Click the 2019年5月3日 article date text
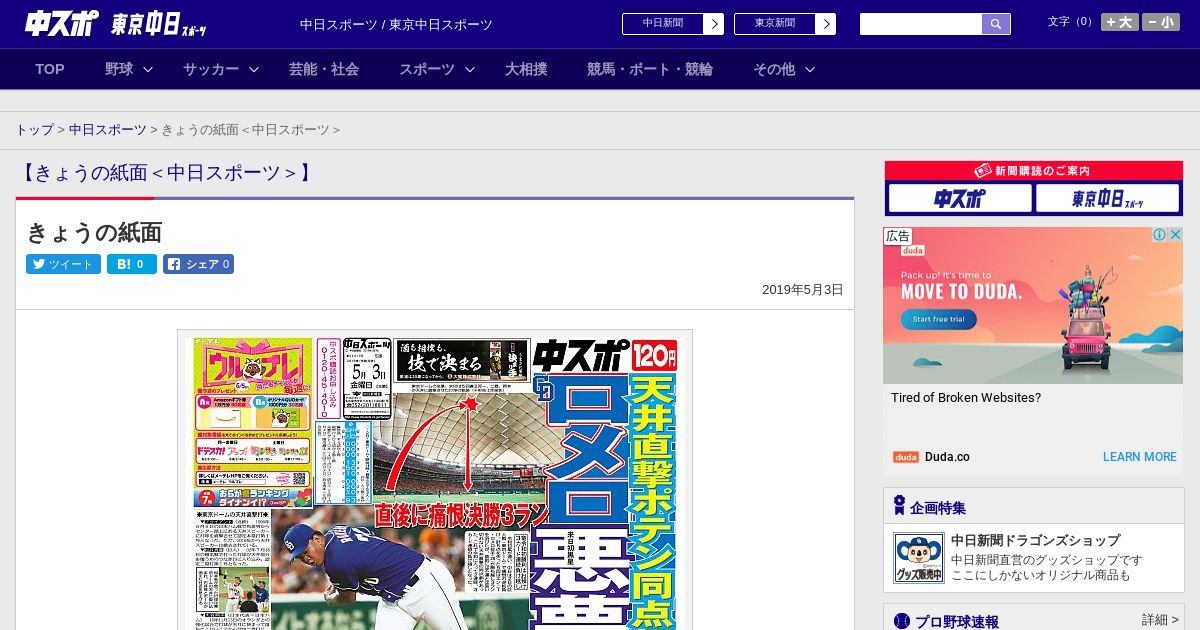Viewport: 1200px width, 630px height. [x=802, y=290]
